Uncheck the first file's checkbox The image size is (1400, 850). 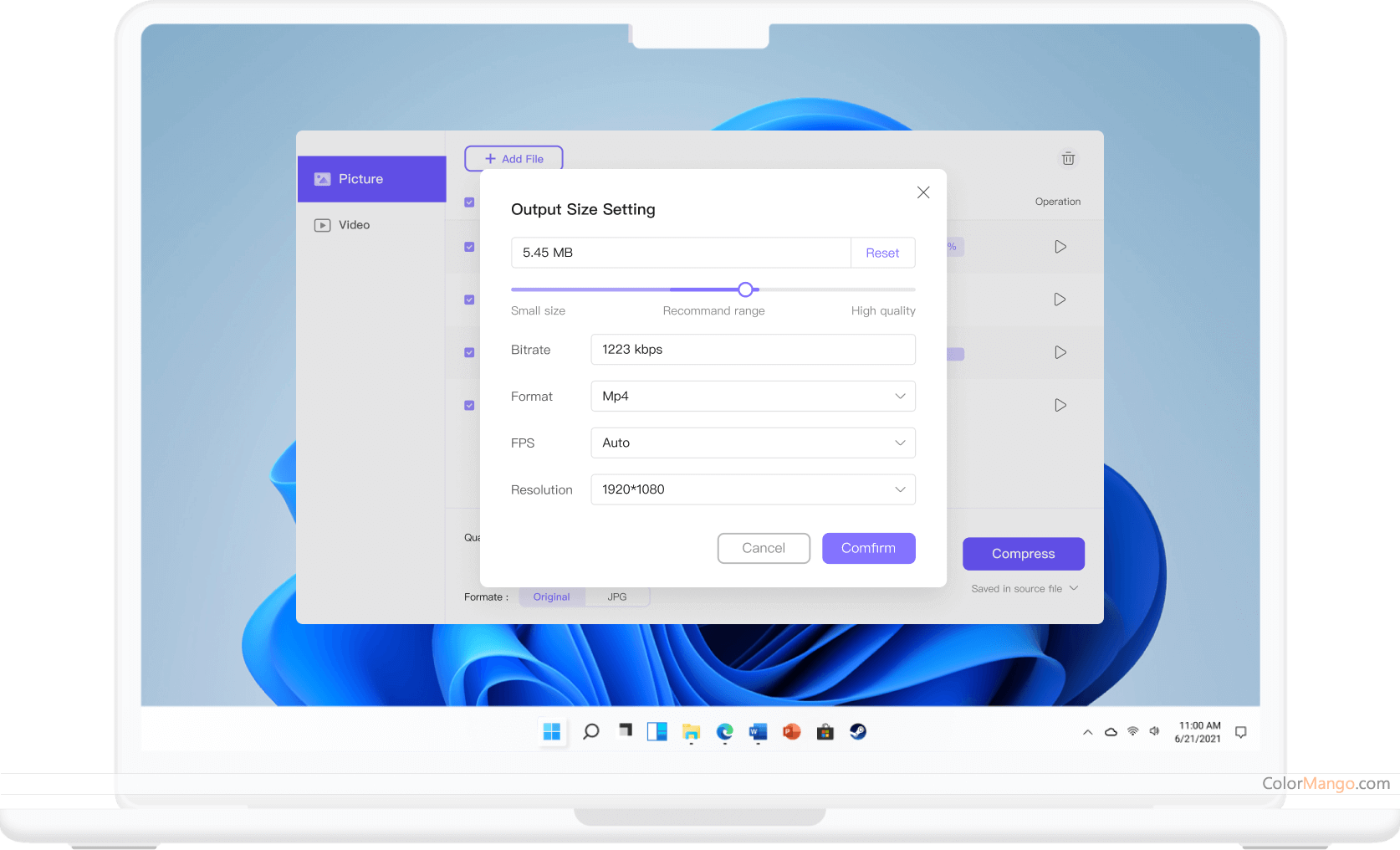(469, 247)
